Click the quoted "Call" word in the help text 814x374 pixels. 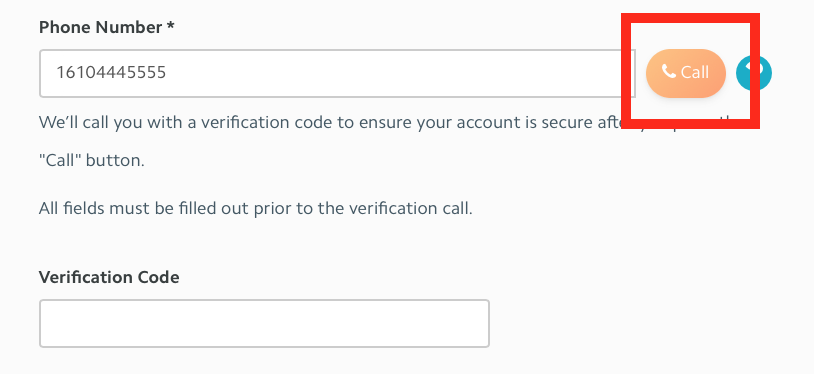(60, 160)
